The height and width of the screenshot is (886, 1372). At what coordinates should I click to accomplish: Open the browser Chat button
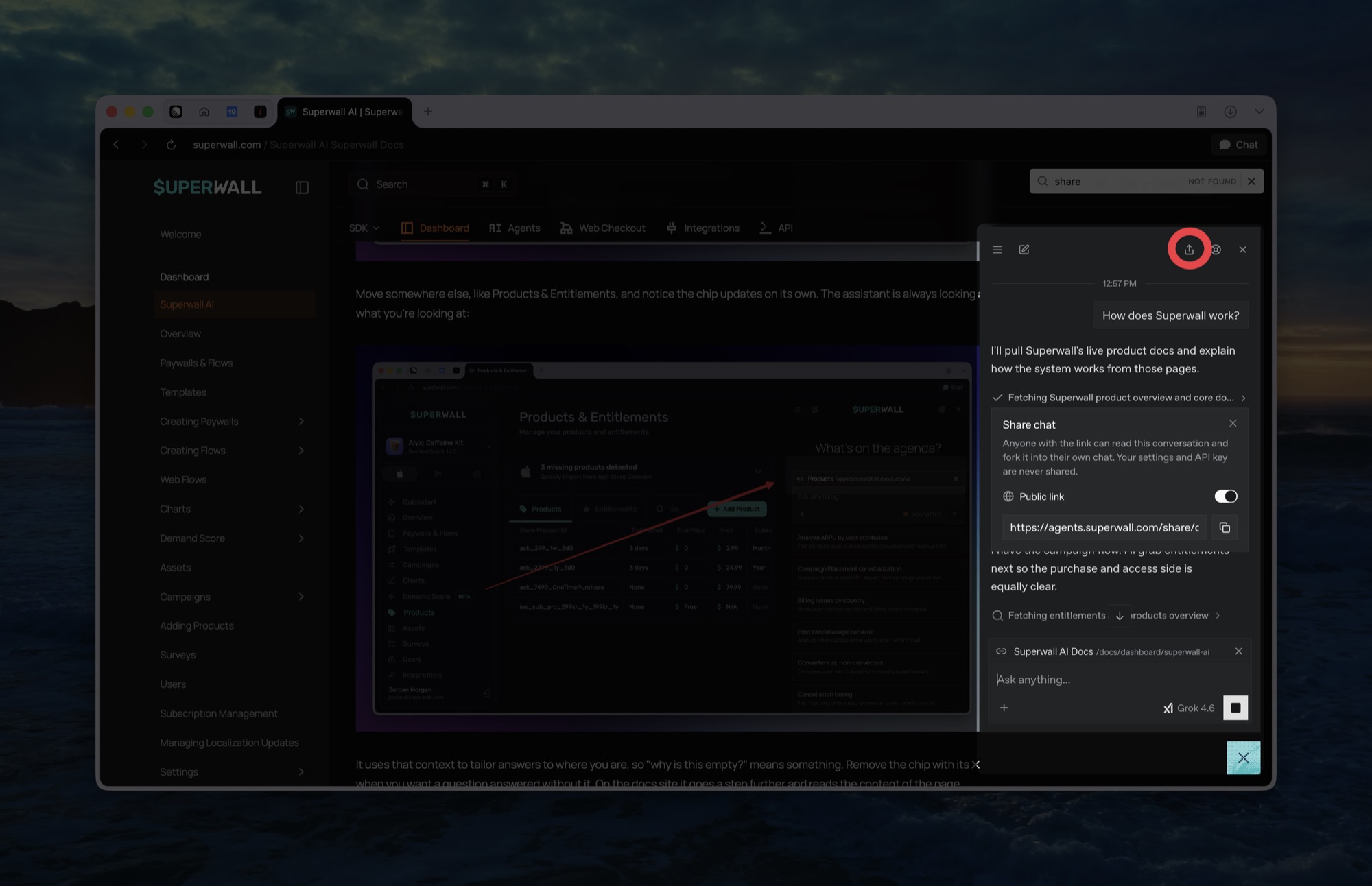click(x=1239, y=145)
